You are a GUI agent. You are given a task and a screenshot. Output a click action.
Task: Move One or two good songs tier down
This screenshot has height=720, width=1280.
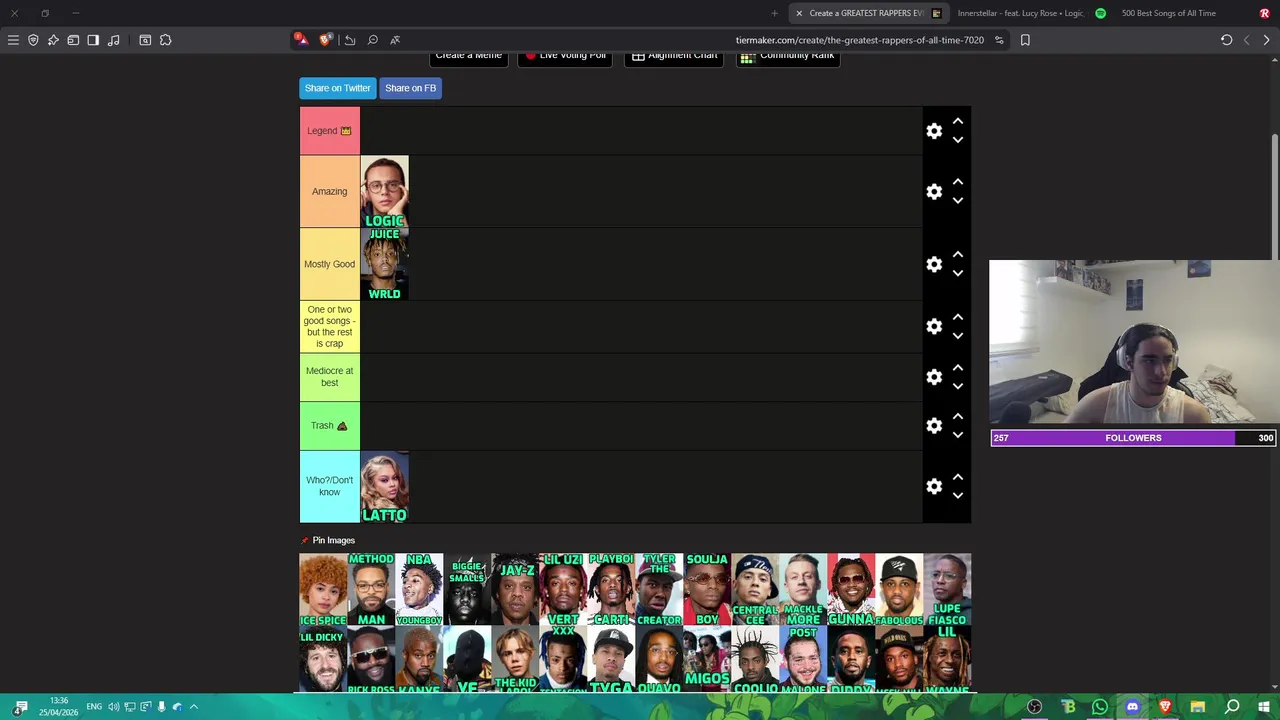(x=958, y=336)
